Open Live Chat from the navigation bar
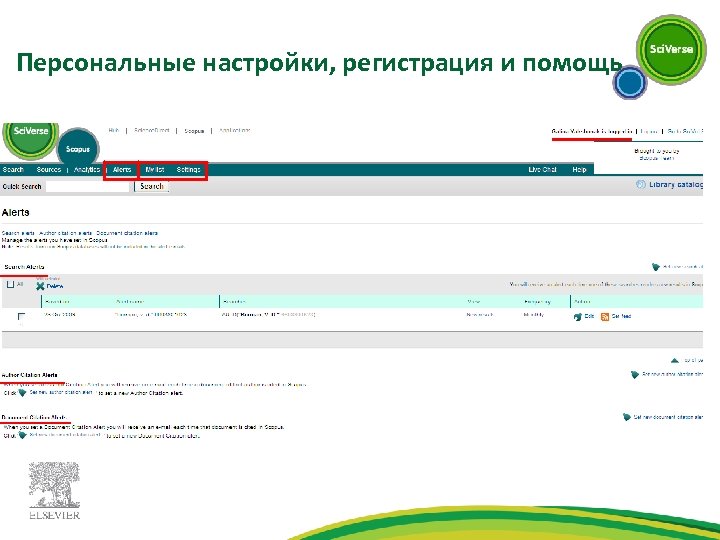720x540 pixels. click(x=542, y=169)
